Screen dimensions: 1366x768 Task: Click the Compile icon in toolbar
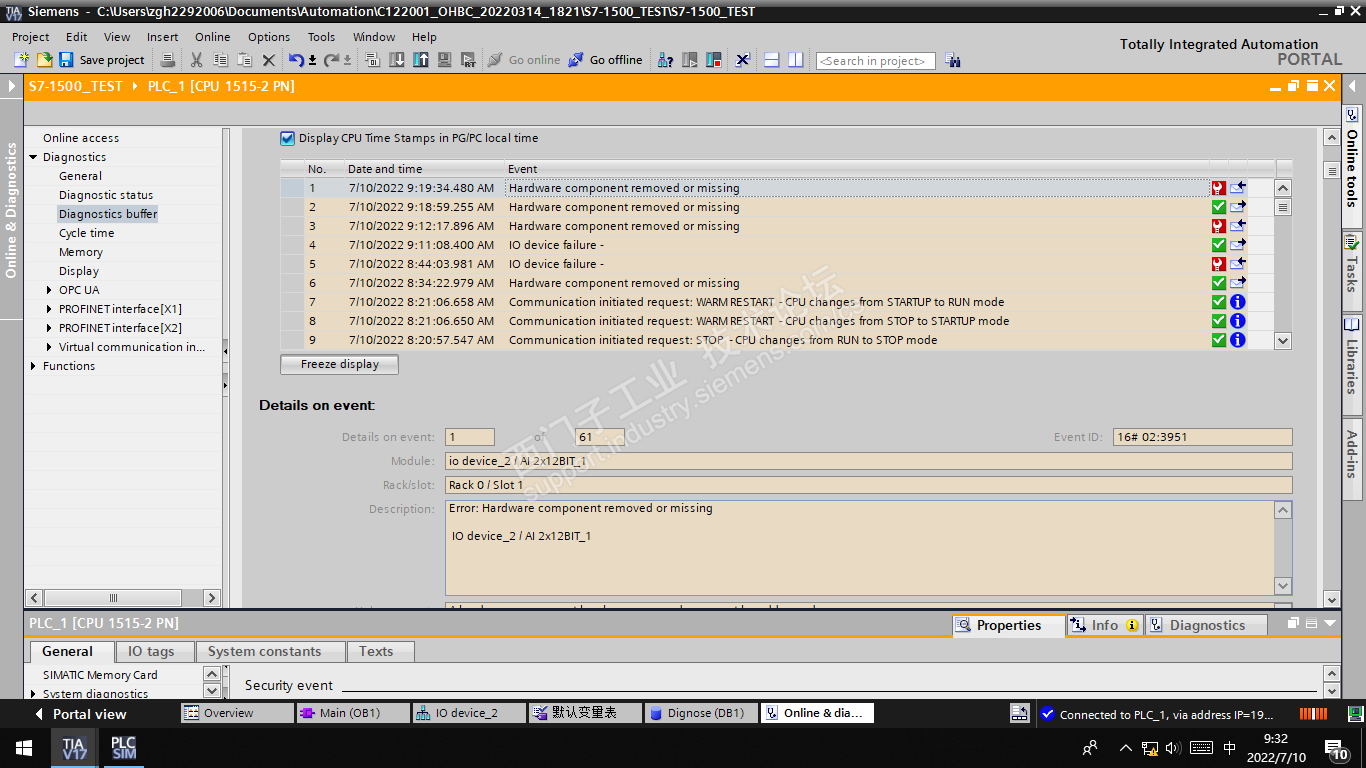pos(372,60)
